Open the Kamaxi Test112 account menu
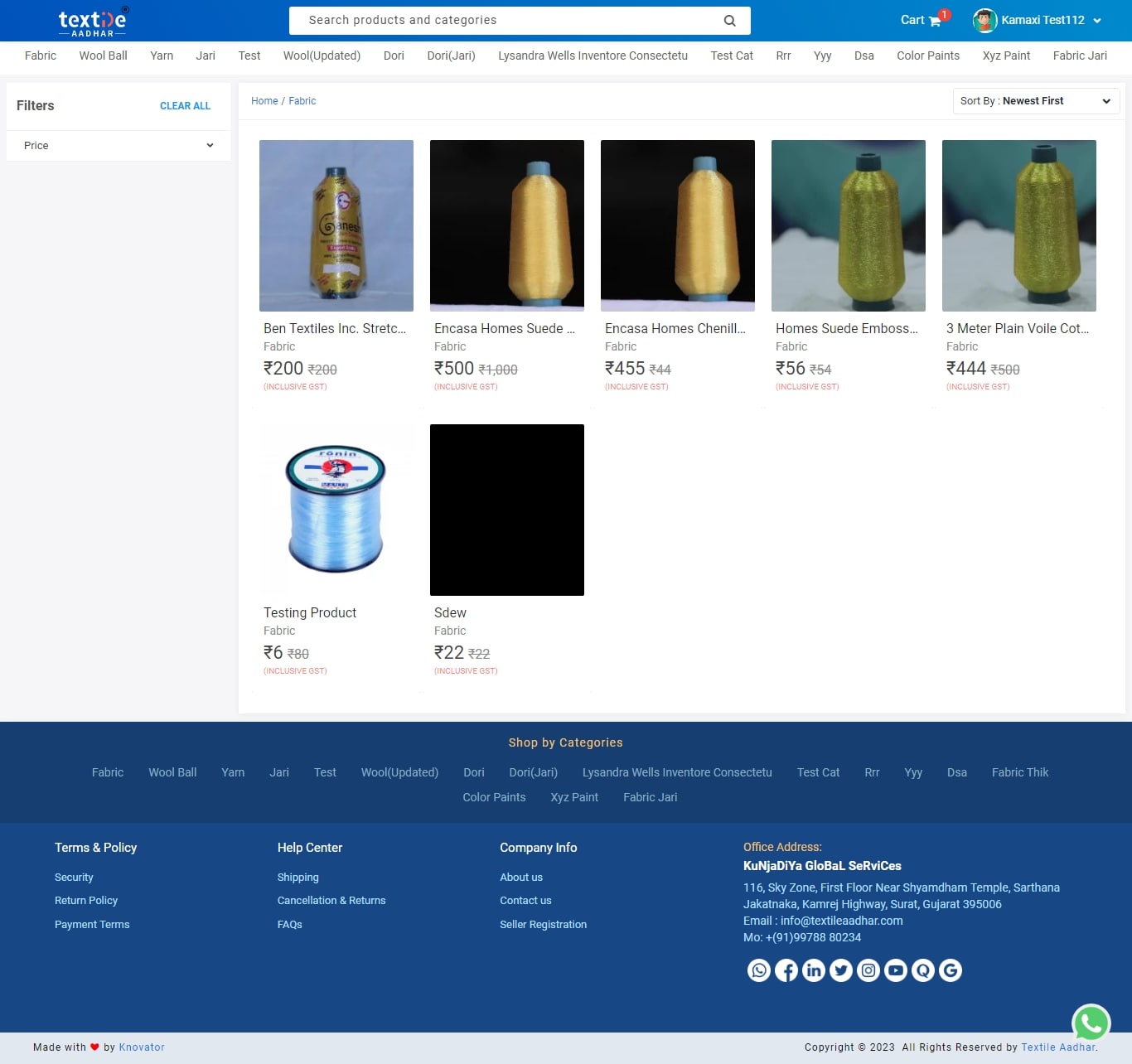The width and height of the screenshot is (1132, 1064). pyautogui.click(x=1038, y=20)
